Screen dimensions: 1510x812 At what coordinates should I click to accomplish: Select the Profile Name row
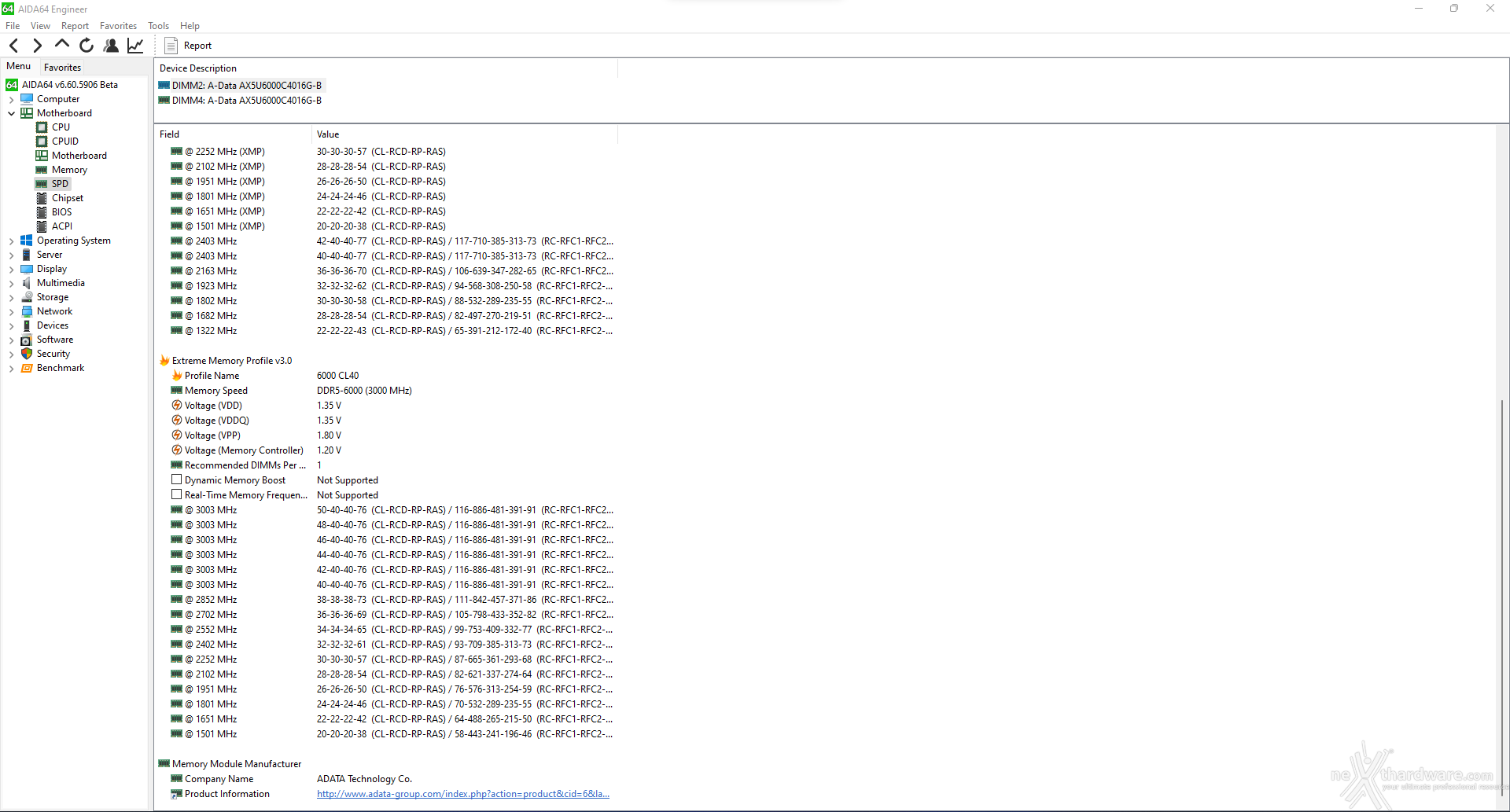388,376
